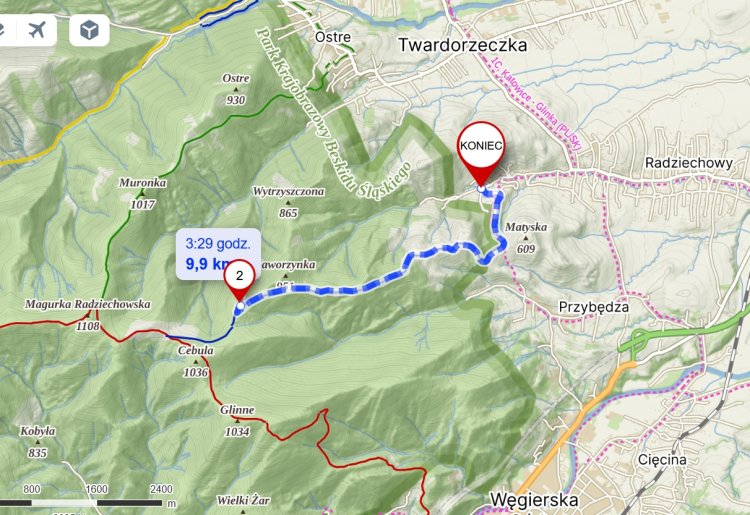750x515 pixels.
Task: Click the Cebula 1036 peak label
Action: pyautogui.click(x=196, y=361)
